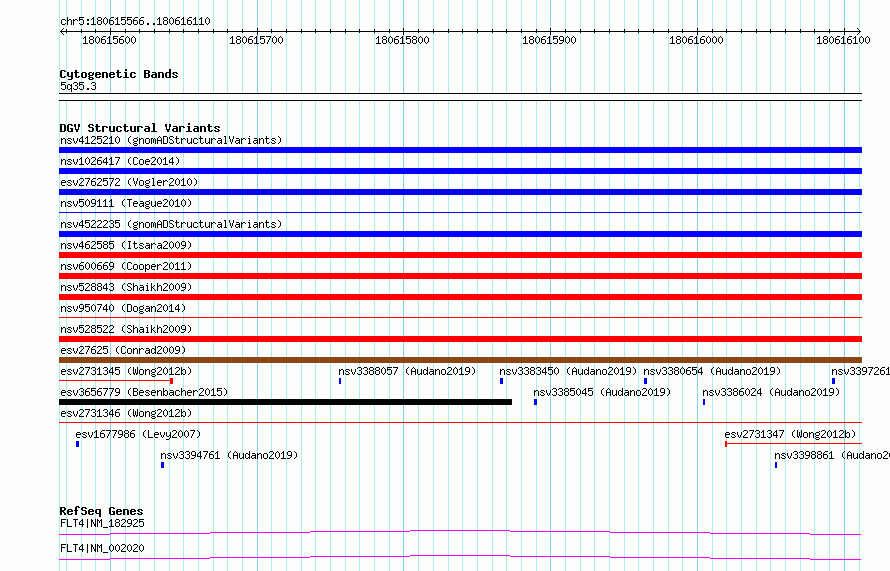Select the nsv1026417 (Coe2014) variant label
The height and width of the screenshot is (571, 890).
120,161
